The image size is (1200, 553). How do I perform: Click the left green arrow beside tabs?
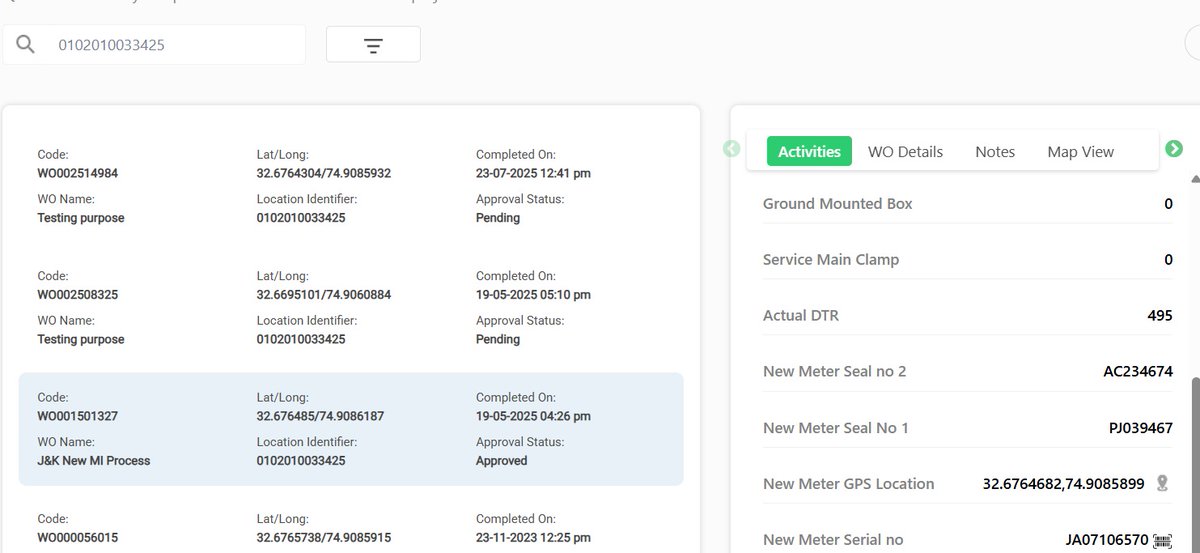[x=732, y=149]
